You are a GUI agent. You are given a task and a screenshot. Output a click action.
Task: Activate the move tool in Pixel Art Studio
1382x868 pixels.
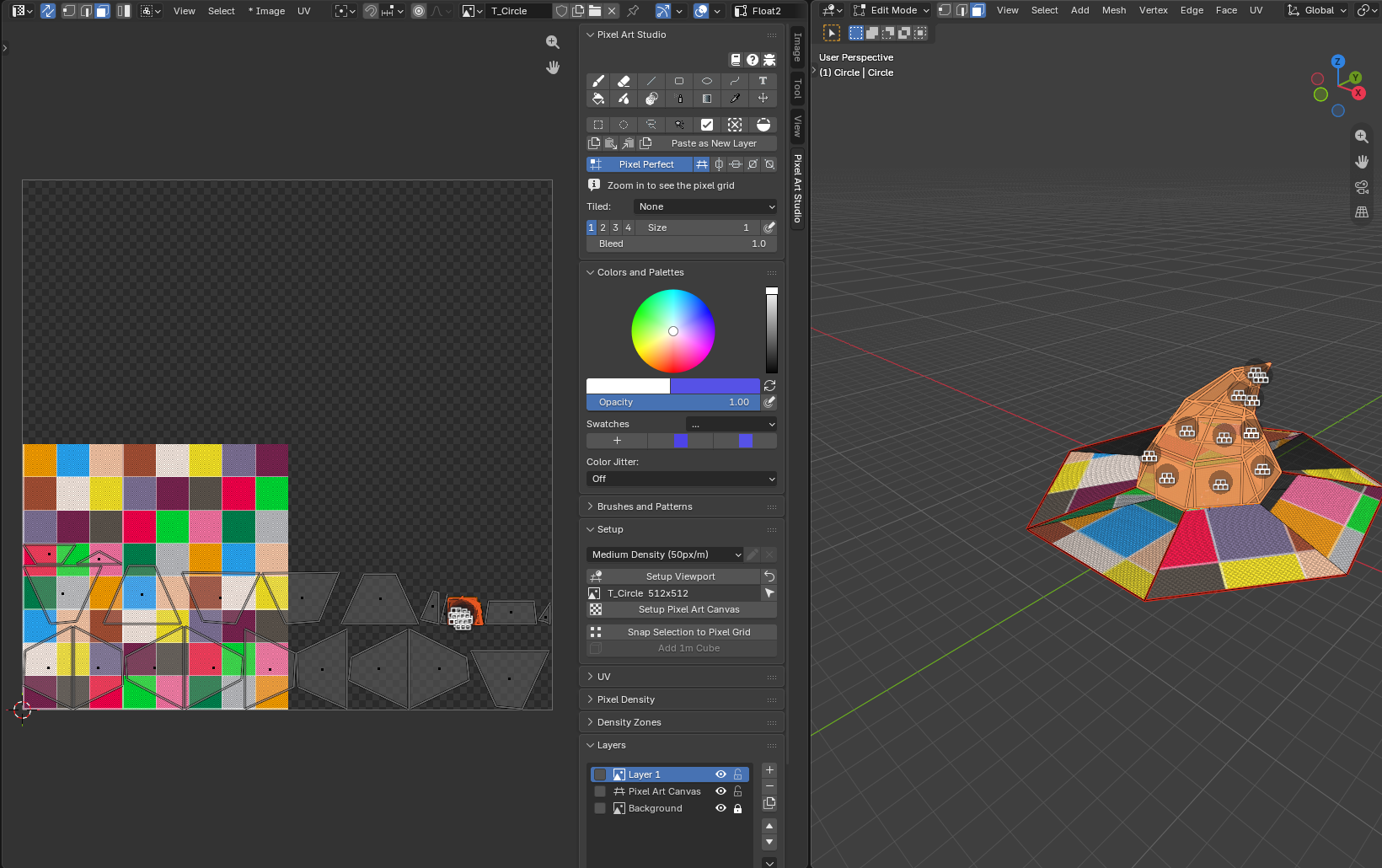click(x=763, y=99)
